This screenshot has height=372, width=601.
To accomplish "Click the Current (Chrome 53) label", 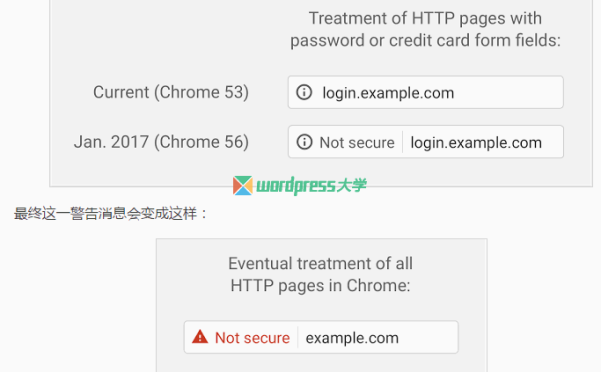I will coord(171,92).
